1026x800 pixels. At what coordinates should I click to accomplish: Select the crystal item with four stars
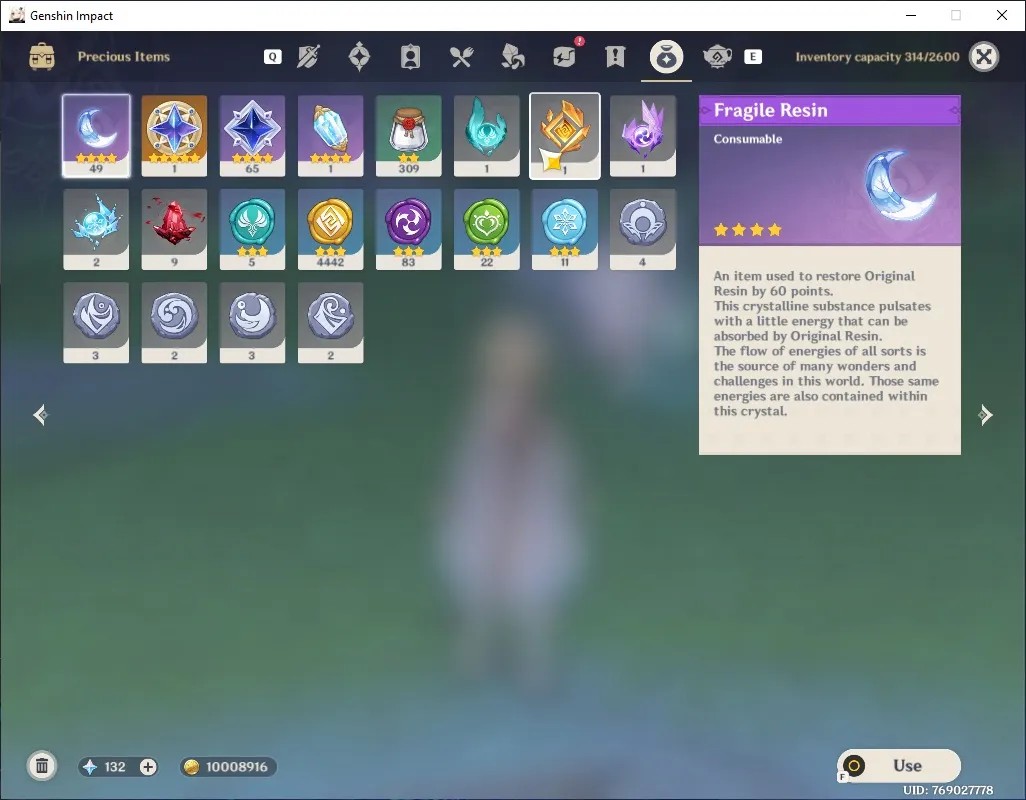click(x=330, y=135)
